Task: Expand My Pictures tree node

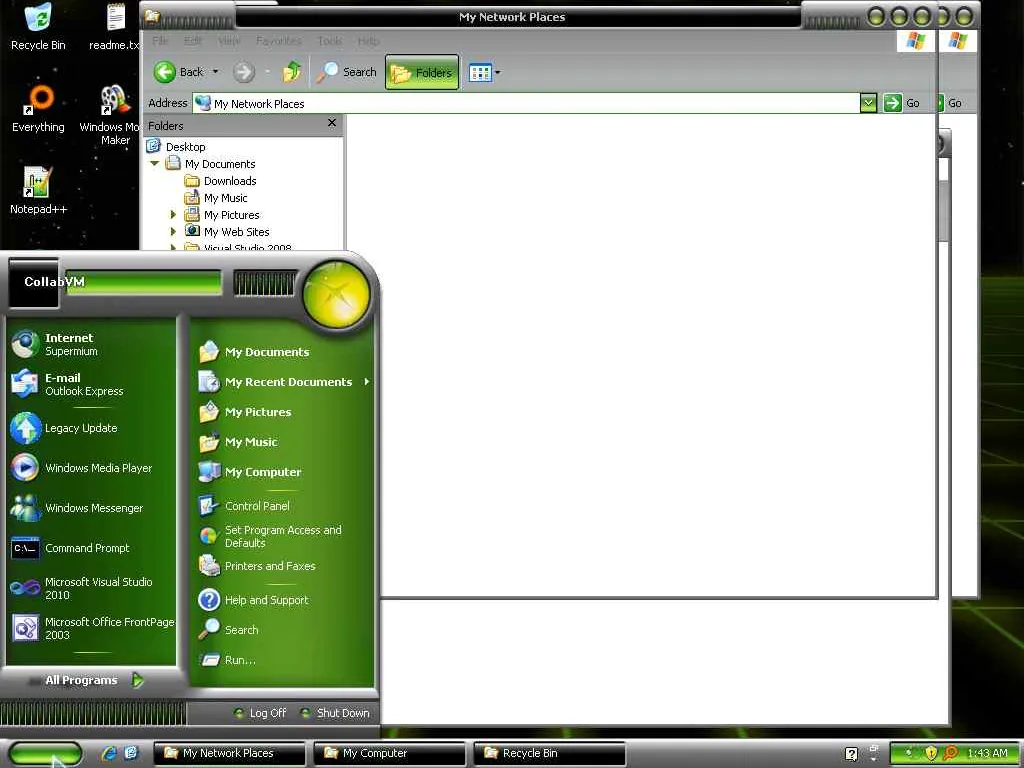Action: (x=173, y=214)
